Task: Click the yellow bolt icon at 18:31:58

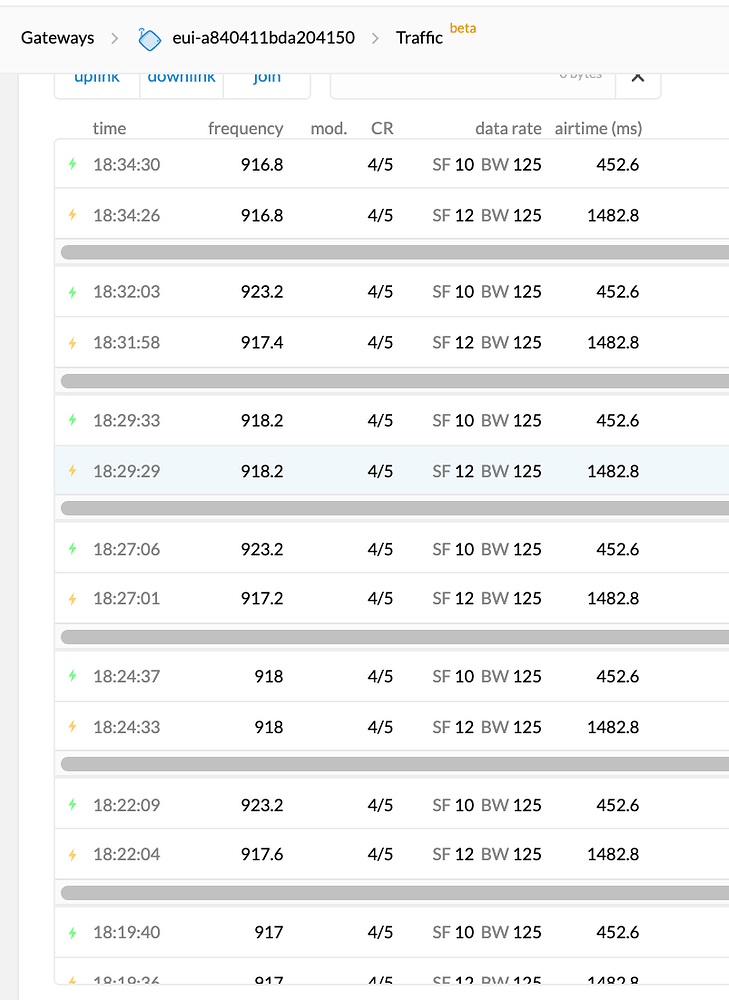Action: click(x=73, y=343)
